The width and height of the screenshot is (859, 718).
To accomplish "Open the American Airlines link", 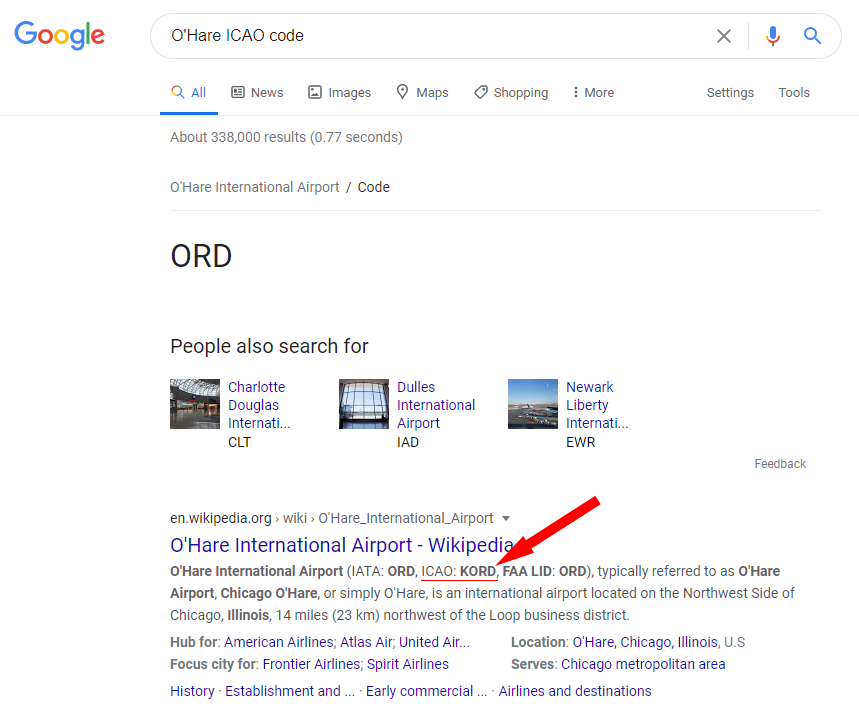I will (x=280, y=642).
